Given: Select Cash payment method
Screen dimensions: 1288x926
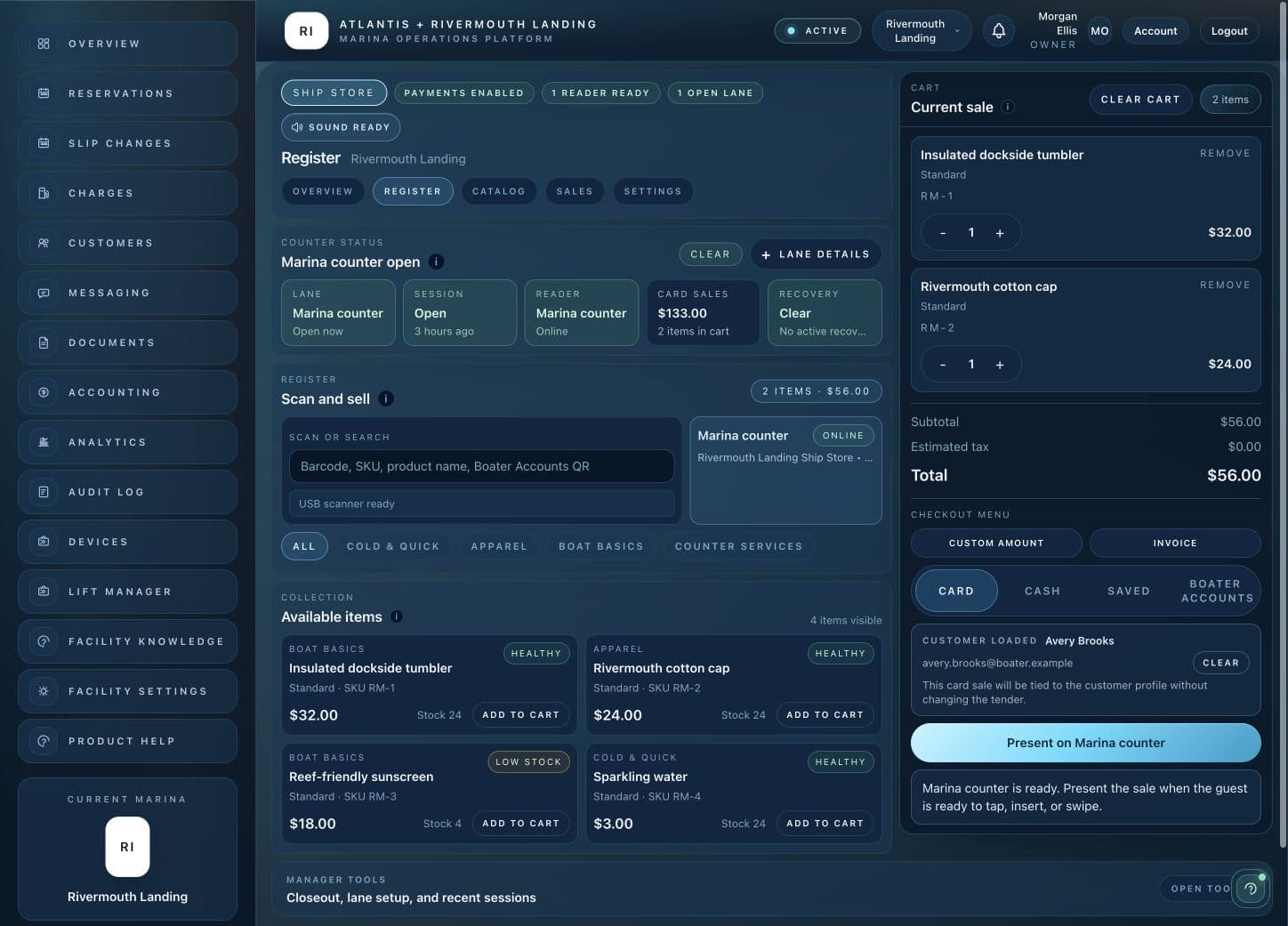Looking at the screenshot, I should click(1042, 591).
